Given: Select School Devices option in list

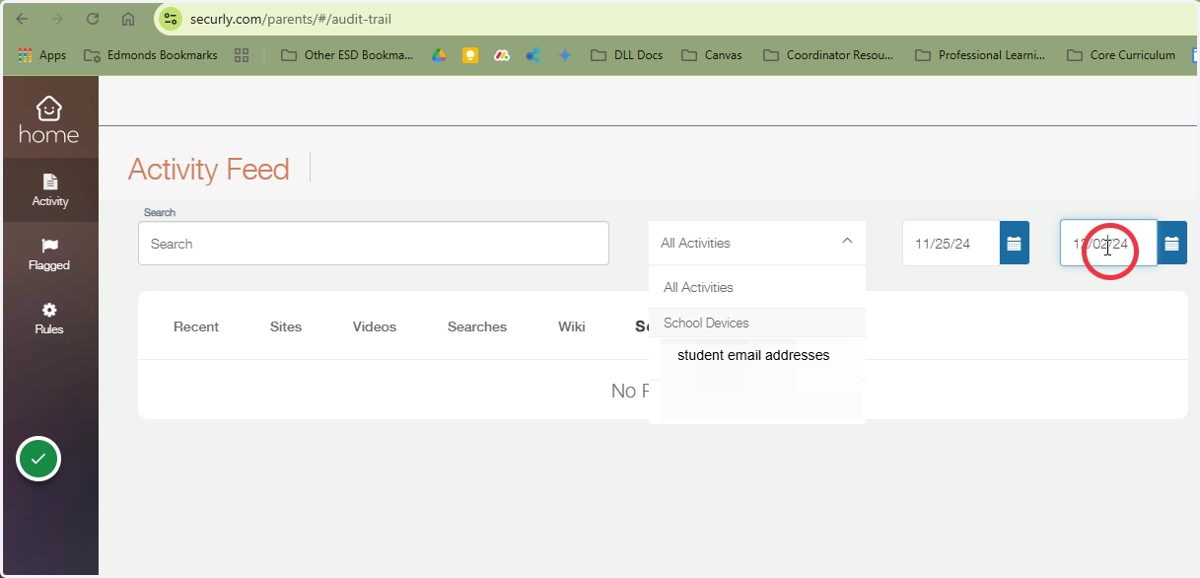Looking at the screenshot, I should click(757, 323).
